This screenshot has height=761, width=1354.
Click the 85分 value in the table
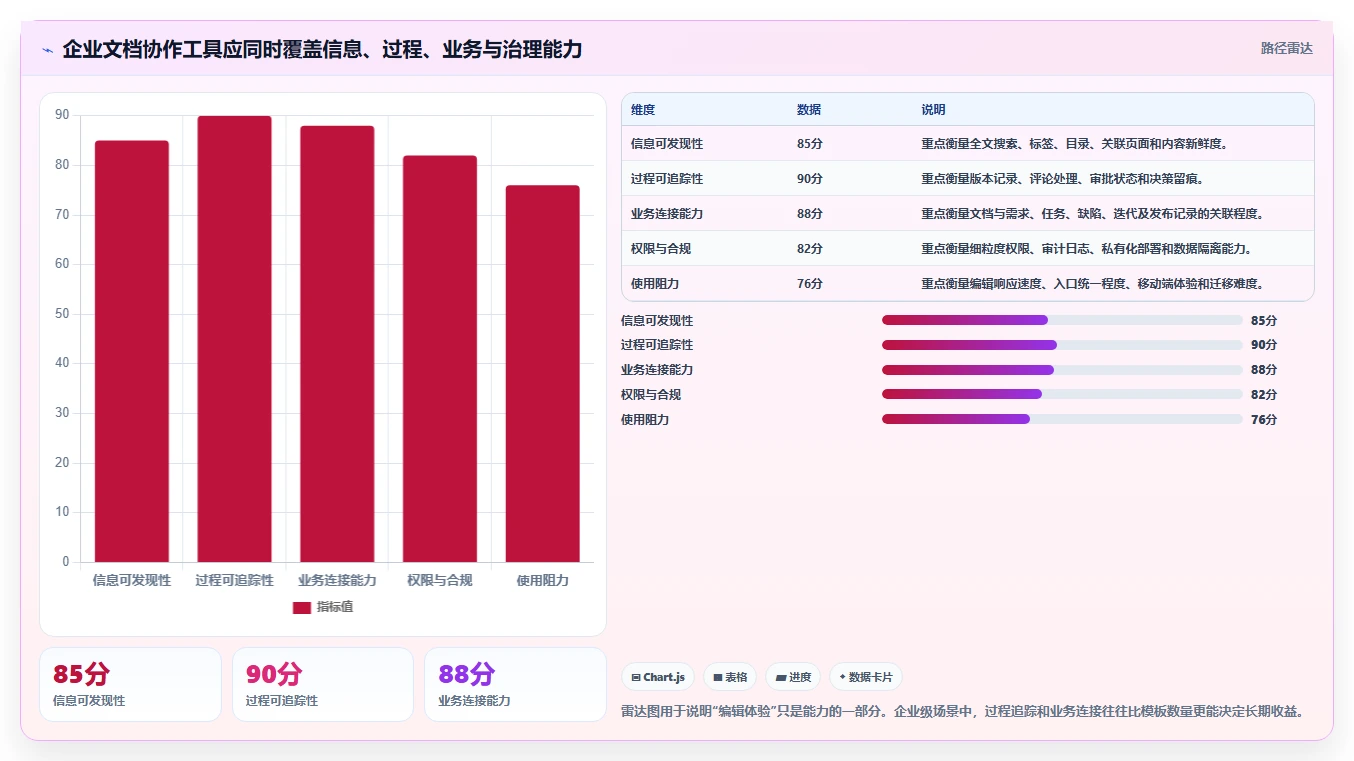810,144
